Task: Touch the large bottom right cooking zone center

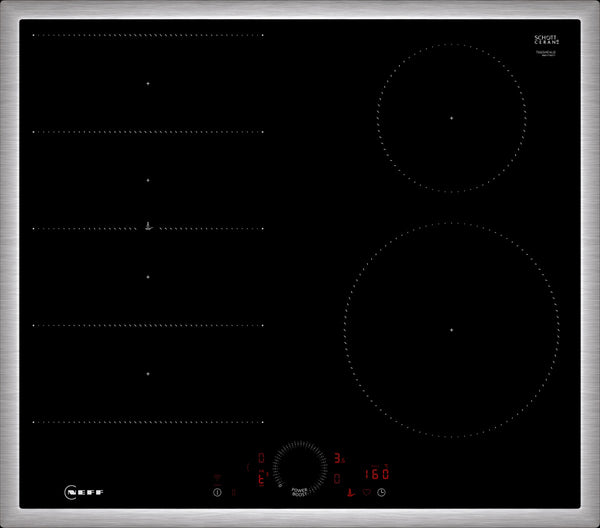Action: click(451, 329)
